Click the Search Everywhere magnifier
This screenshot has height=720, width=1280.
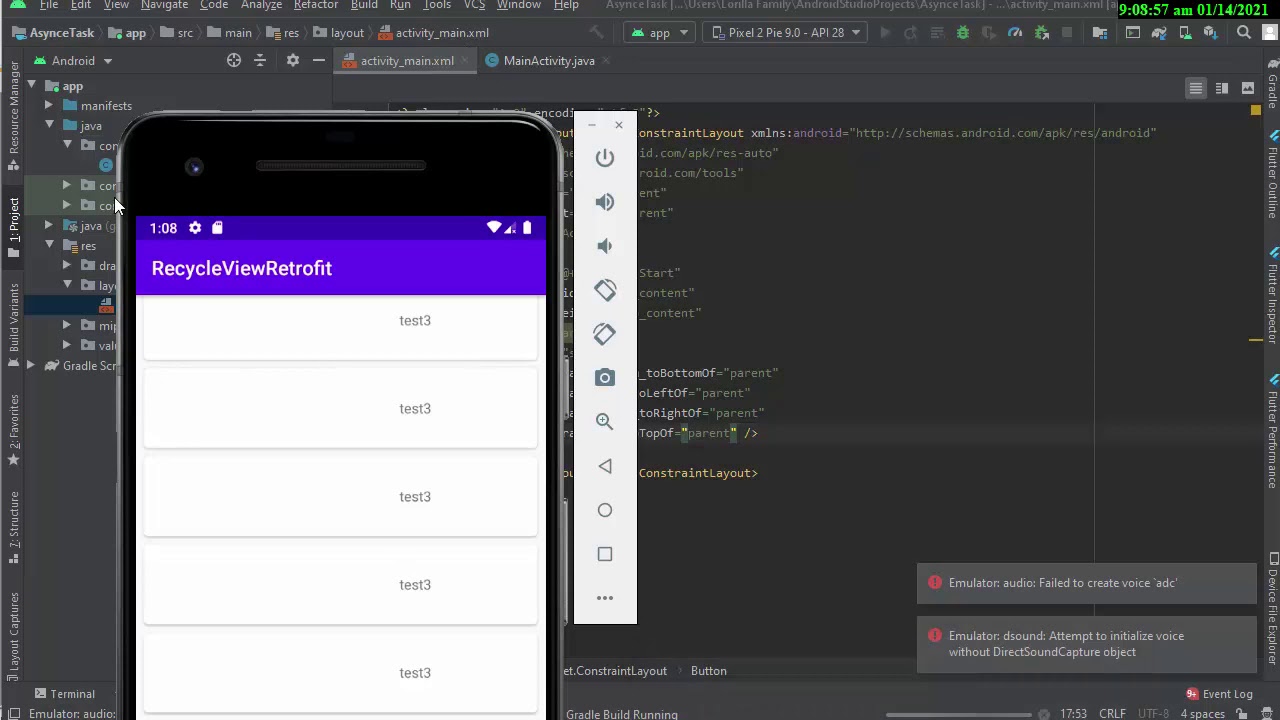(1244, 33)
